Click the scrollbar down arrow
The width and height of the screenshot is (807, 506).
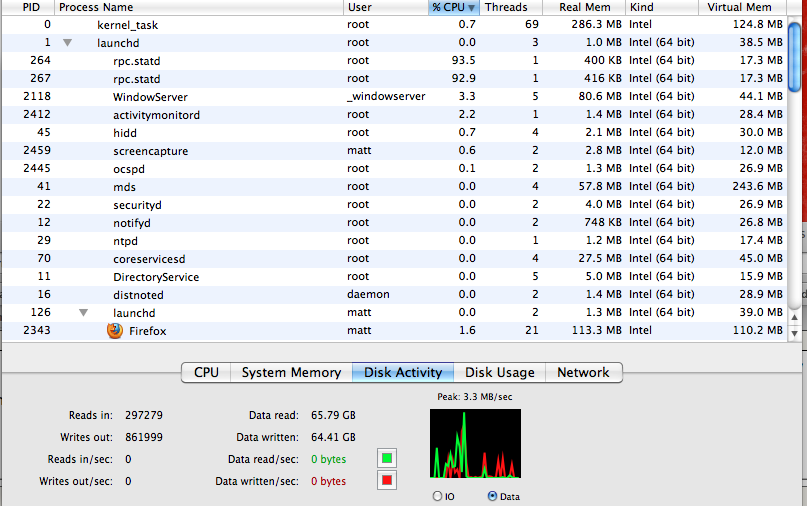point(795,333)
